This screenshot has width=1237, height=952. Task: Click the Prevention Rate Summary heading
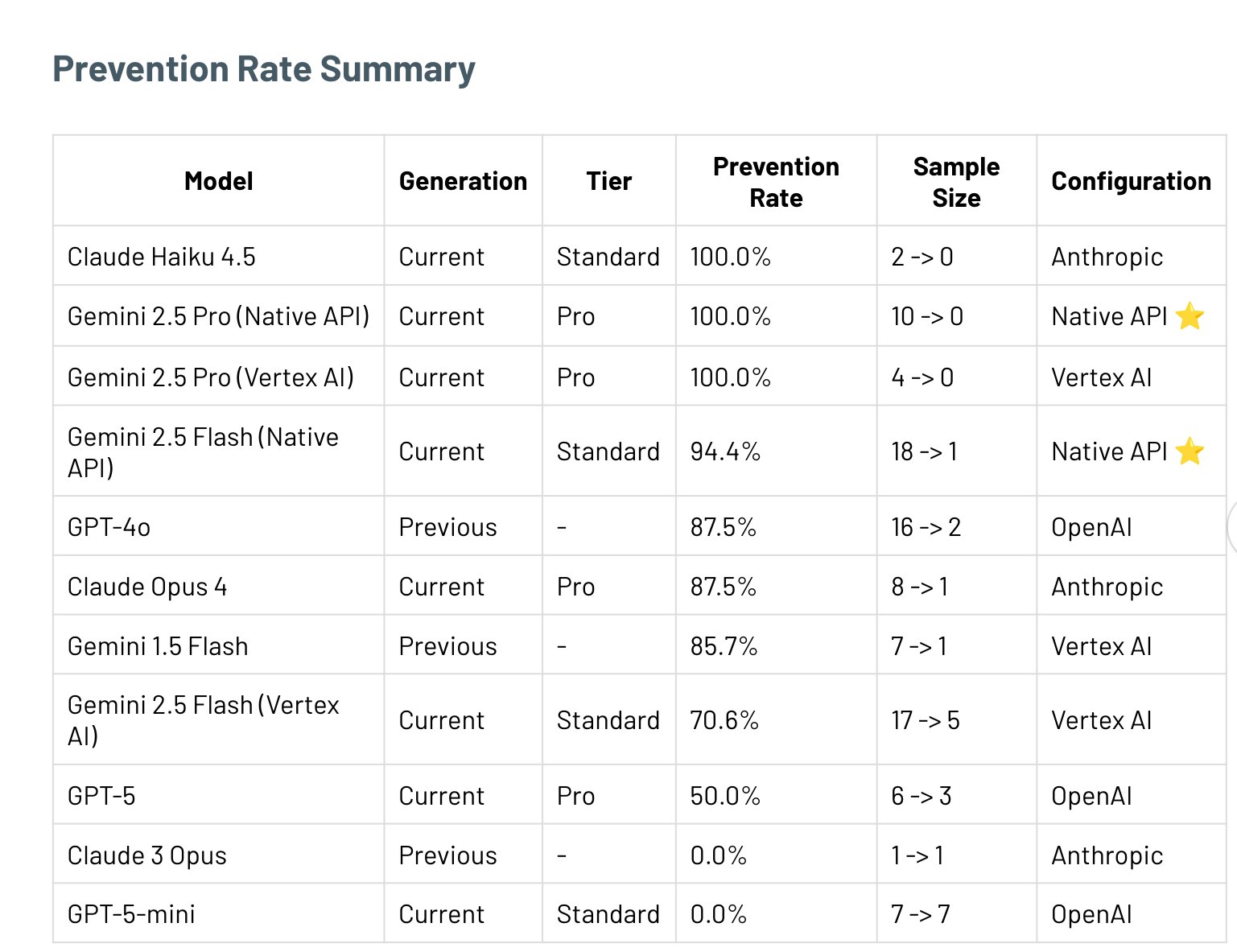point(264,69)
